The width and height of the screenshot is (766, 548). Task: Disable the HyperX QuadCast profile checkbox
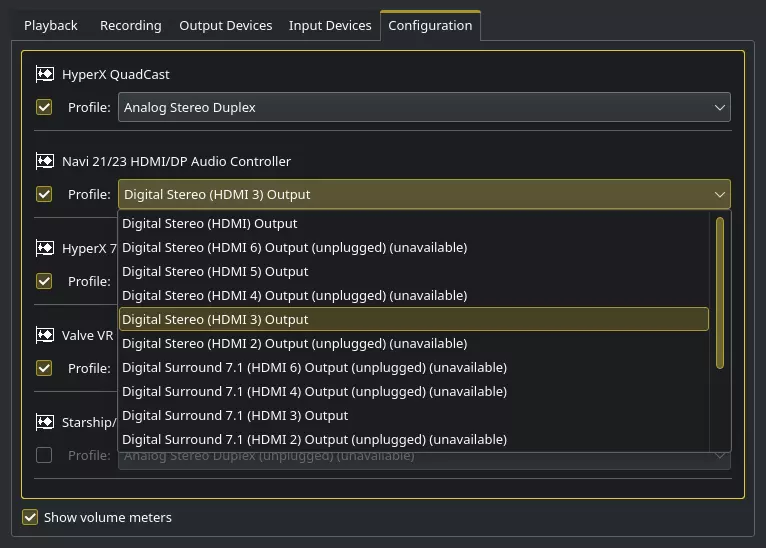click(x=44, y=107)
